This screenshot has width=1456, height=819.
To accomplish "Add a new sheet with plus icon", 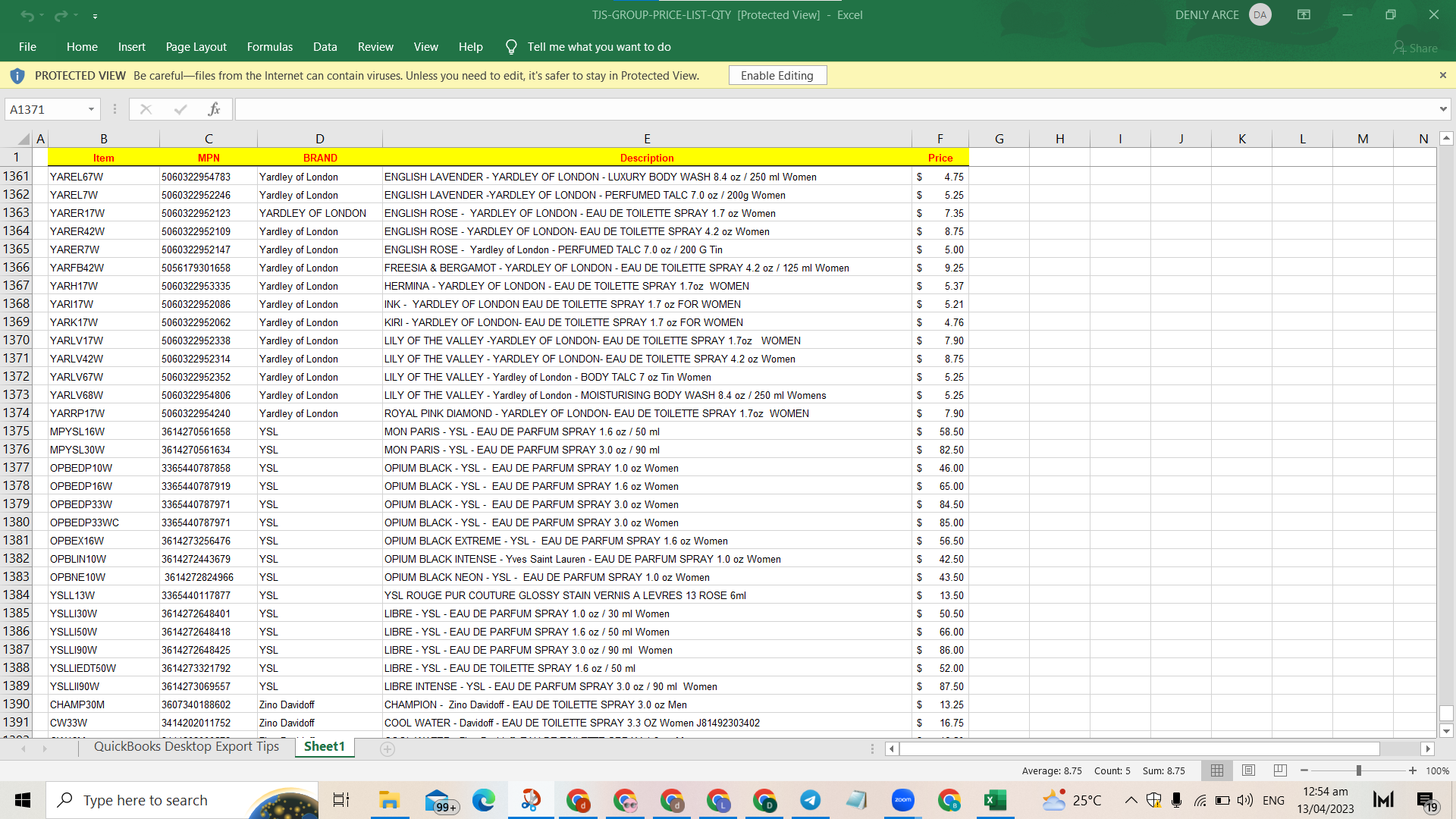I will (x=388, y=749).
